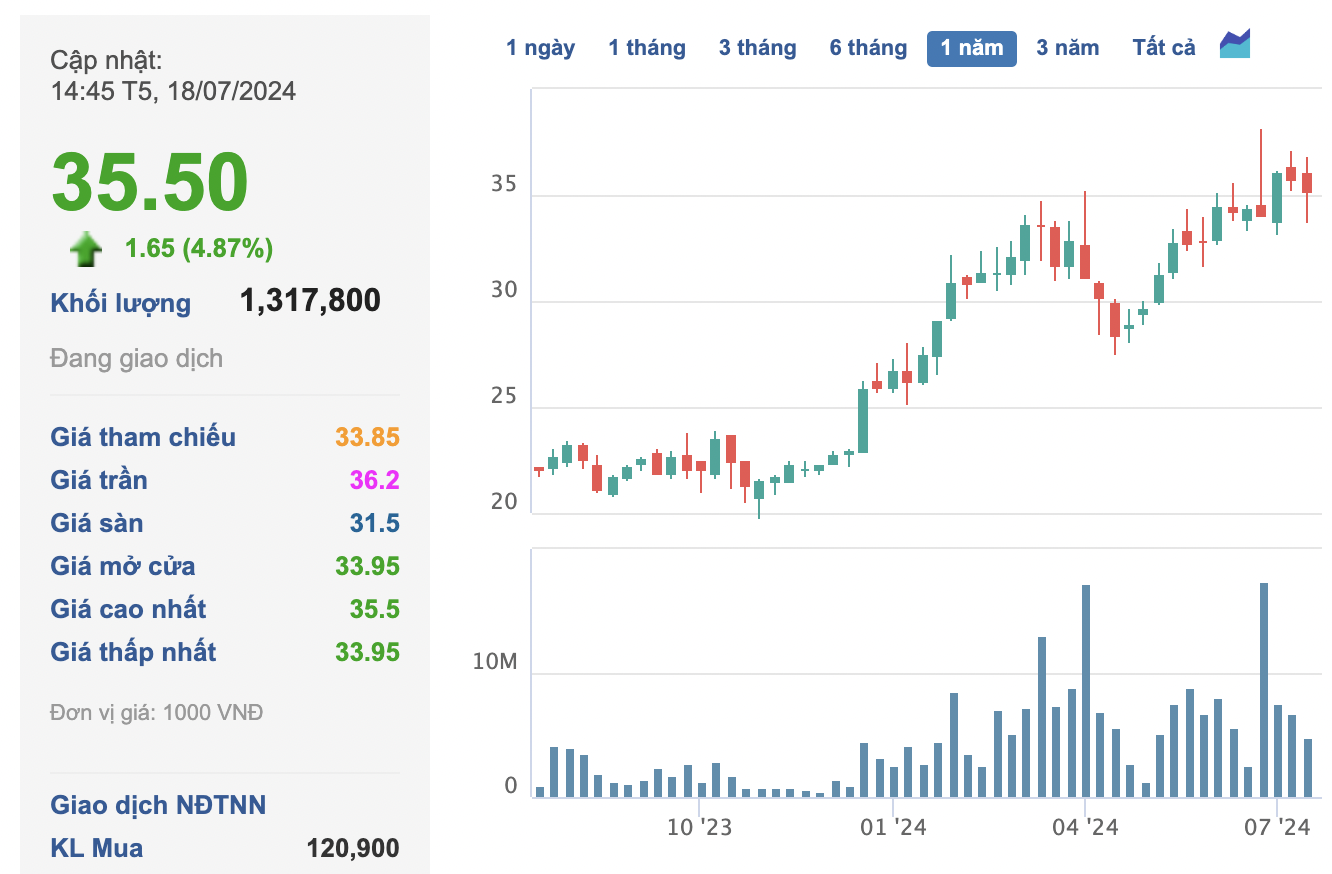Click the "Giao dịch NĐTNN" heading
Screen dimensions: 1332x874
[x=158, y=805]
